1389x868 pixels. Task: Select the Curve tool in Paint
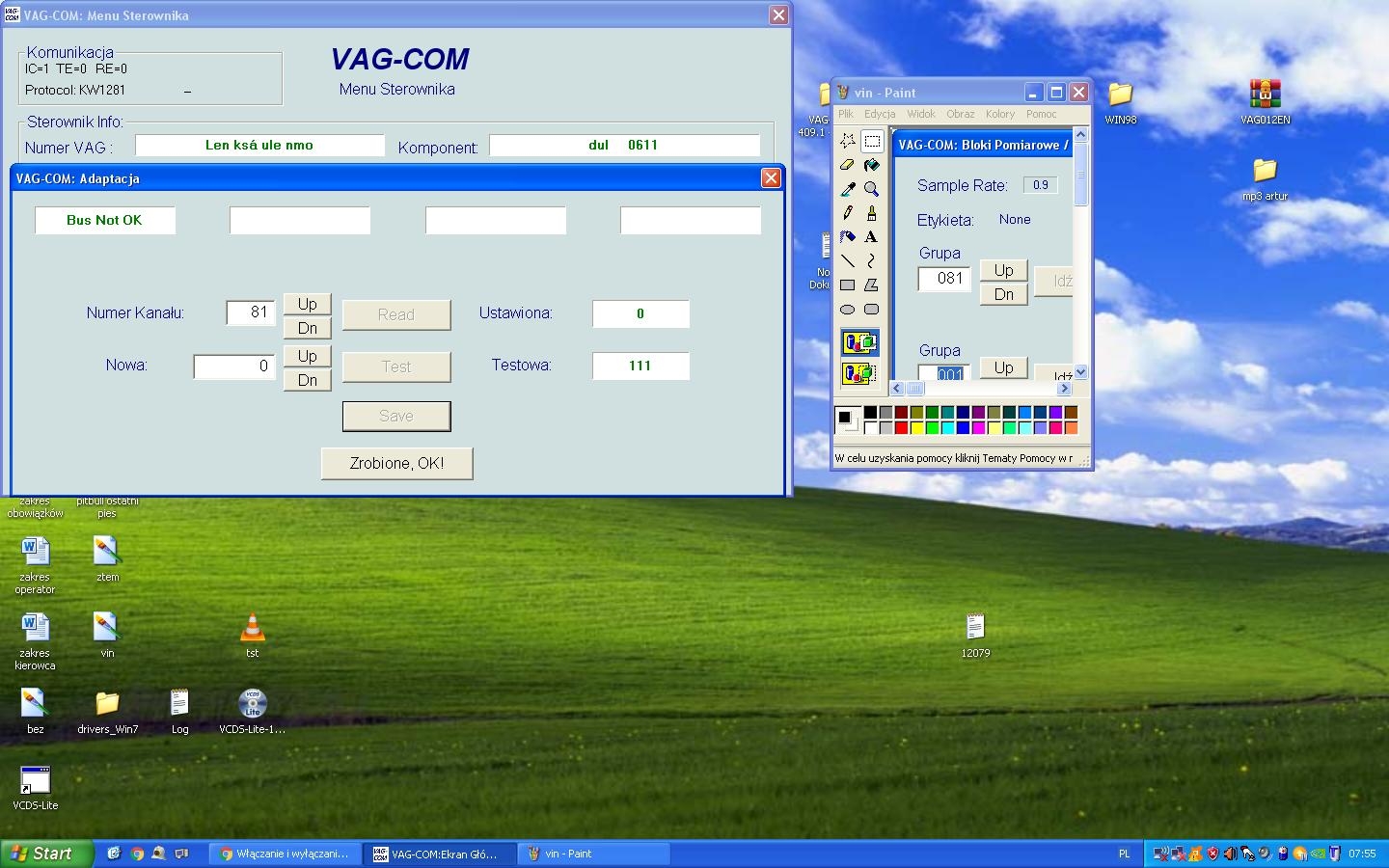(872, 261)
